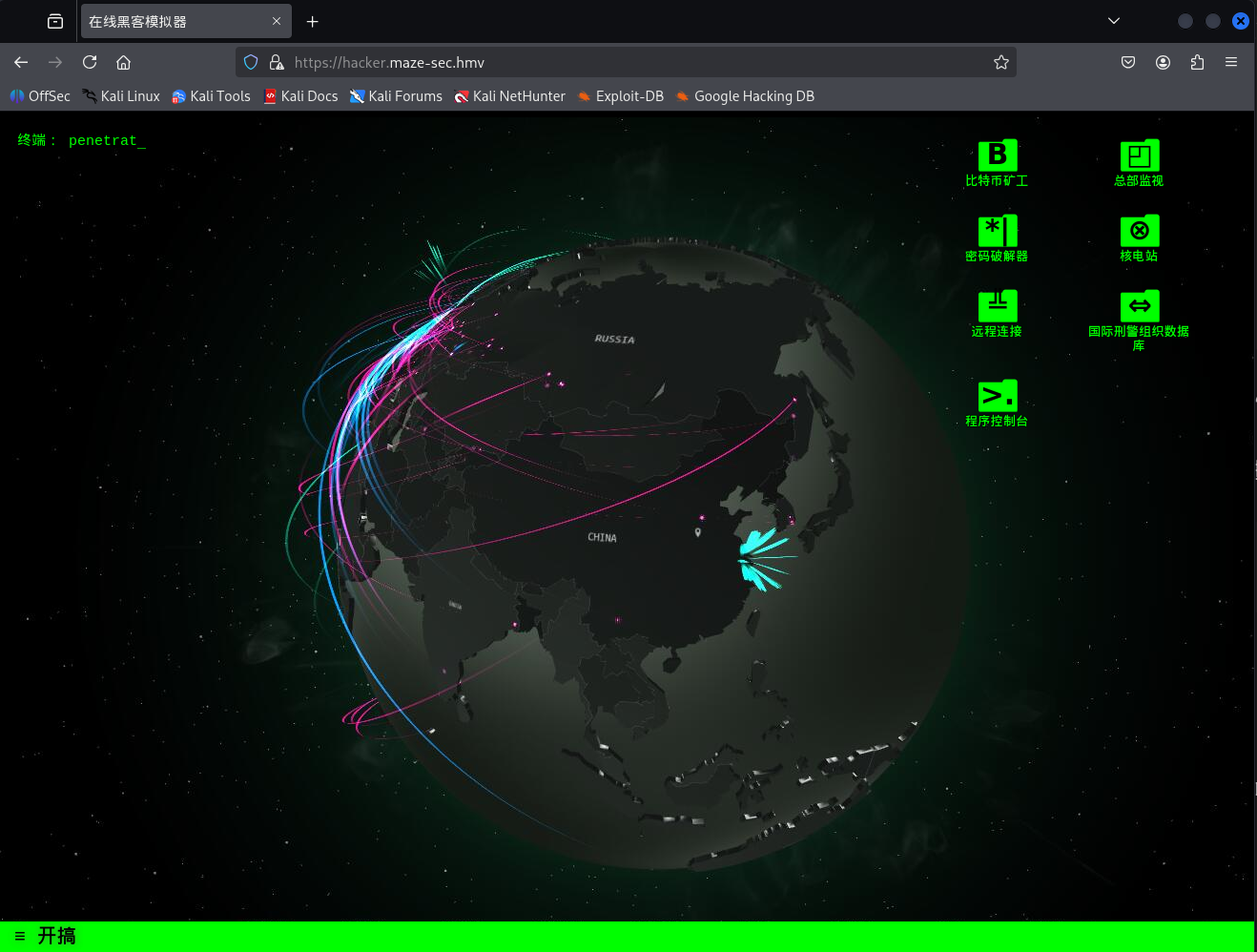The width and height of the screenshot is (1257, 952).
Task: Open the Firefox hamburger application menu
Action: click(x=1231, y=62)
